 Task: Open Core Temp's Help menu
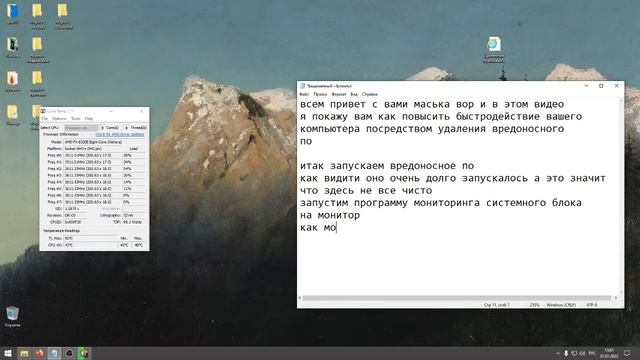pyautogui.click(x=89, y=119)
